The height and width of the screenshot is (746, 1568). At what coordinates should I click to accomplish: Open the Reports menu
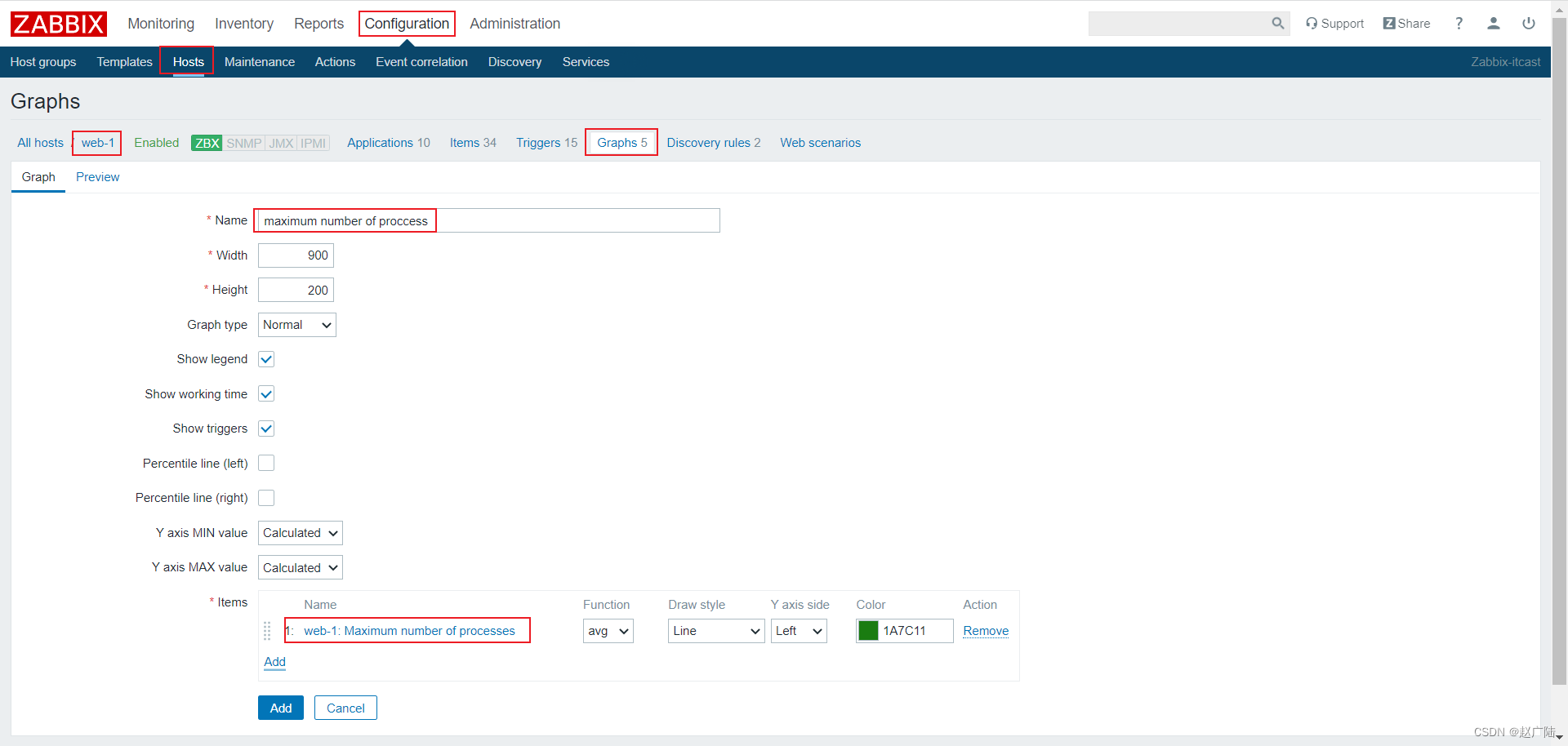coord(318,24)
